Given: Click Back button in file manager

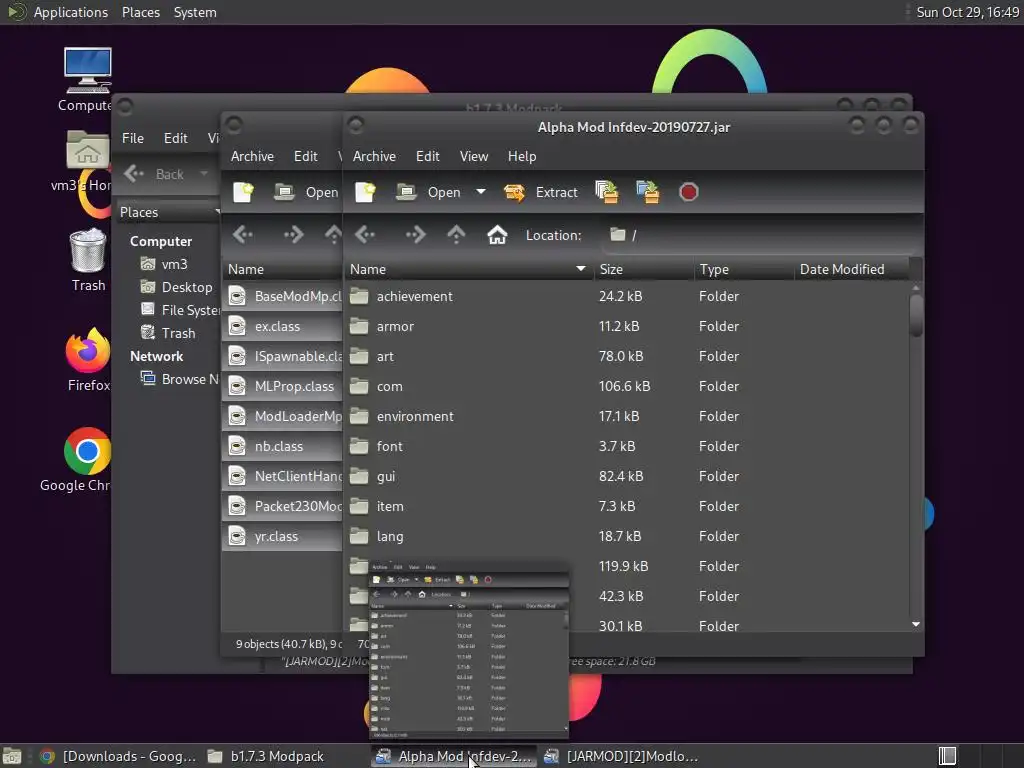Looking at the screenshot, I should pos(155,174).
